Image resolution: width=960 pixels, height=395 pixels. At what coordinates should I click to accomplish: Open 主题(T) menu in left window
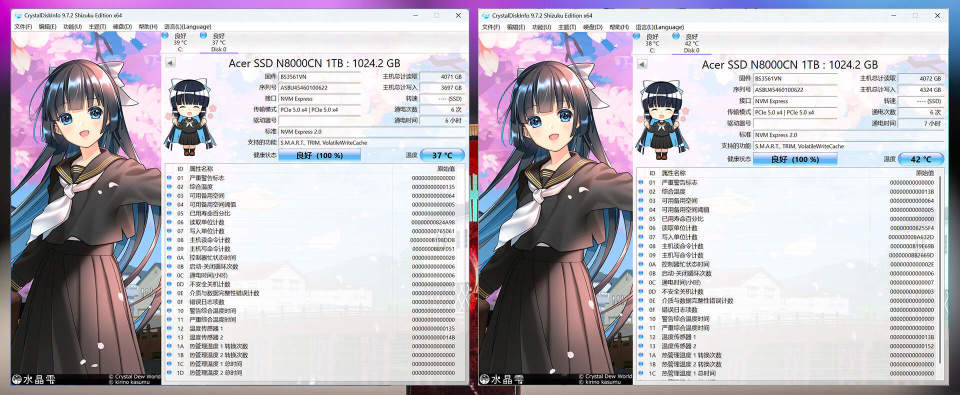tap(97, 27)
